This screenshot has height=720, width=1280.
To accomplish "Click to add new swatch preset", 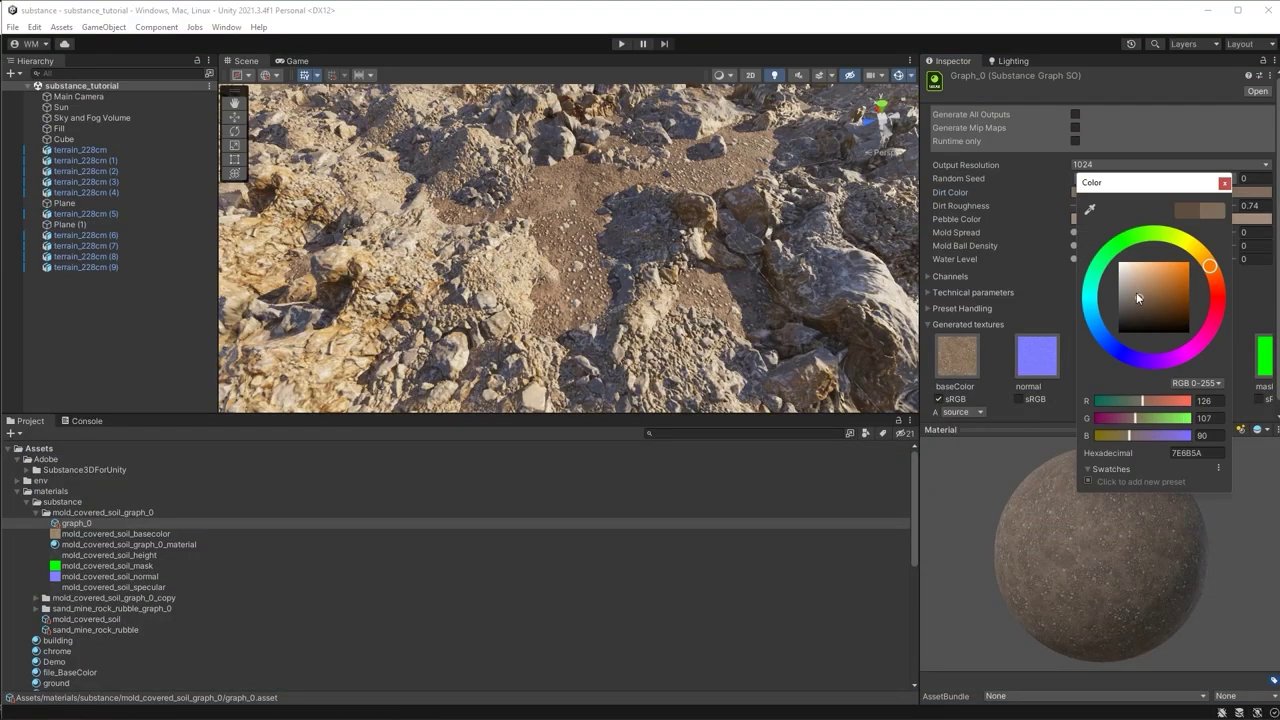I will [1141, 482].
